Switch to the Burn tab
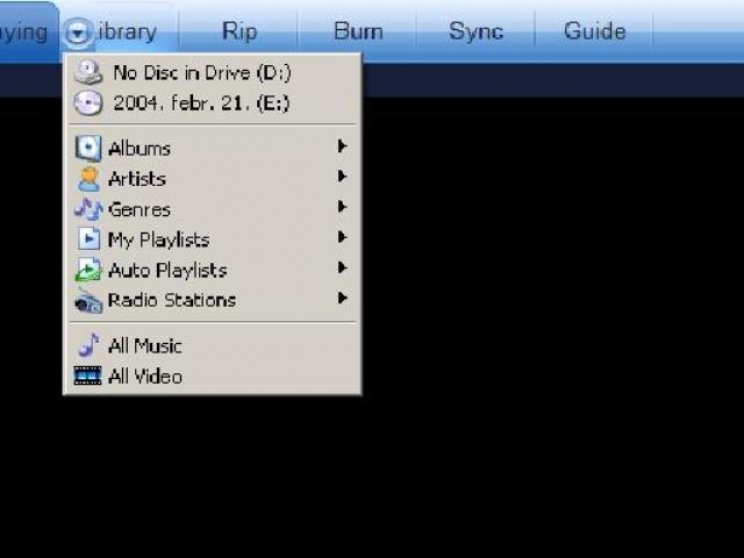The width and height of the screenshot is (744, 558). [x=358, y=32]
